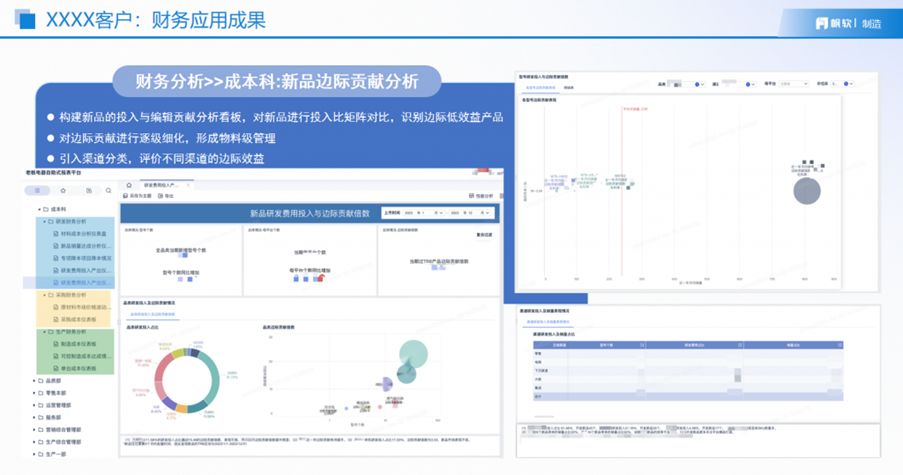The height and width of the screenshot is (475, 903).
Task: Click document icon of 制造成本仪表板
Action: pos(56,344)
